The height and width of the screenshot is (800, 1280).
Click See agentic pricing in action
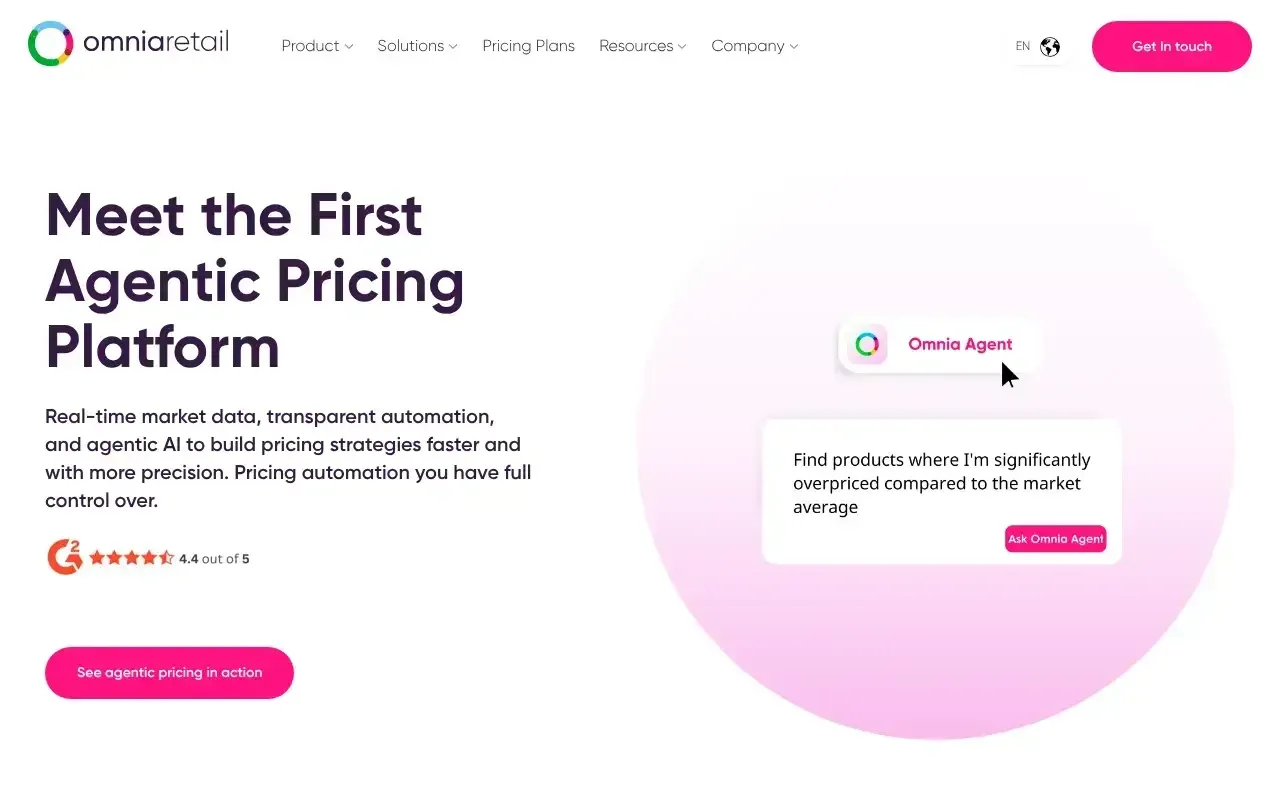pyautogui.click(x=169, y=673)
